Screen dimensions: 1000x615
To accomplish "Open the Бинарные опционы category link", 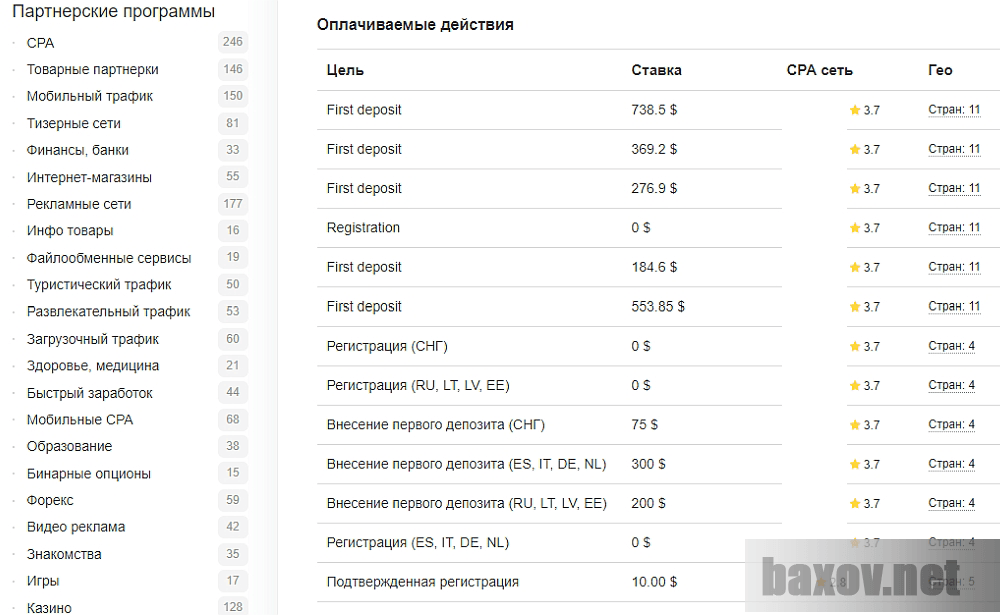I will pyautogui.click(x=88, y=473).
